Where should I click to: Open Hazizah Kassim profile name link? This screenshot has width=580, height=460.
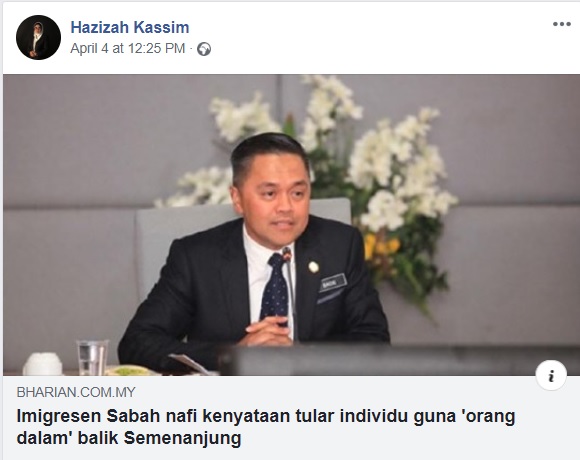pos(130,27)
